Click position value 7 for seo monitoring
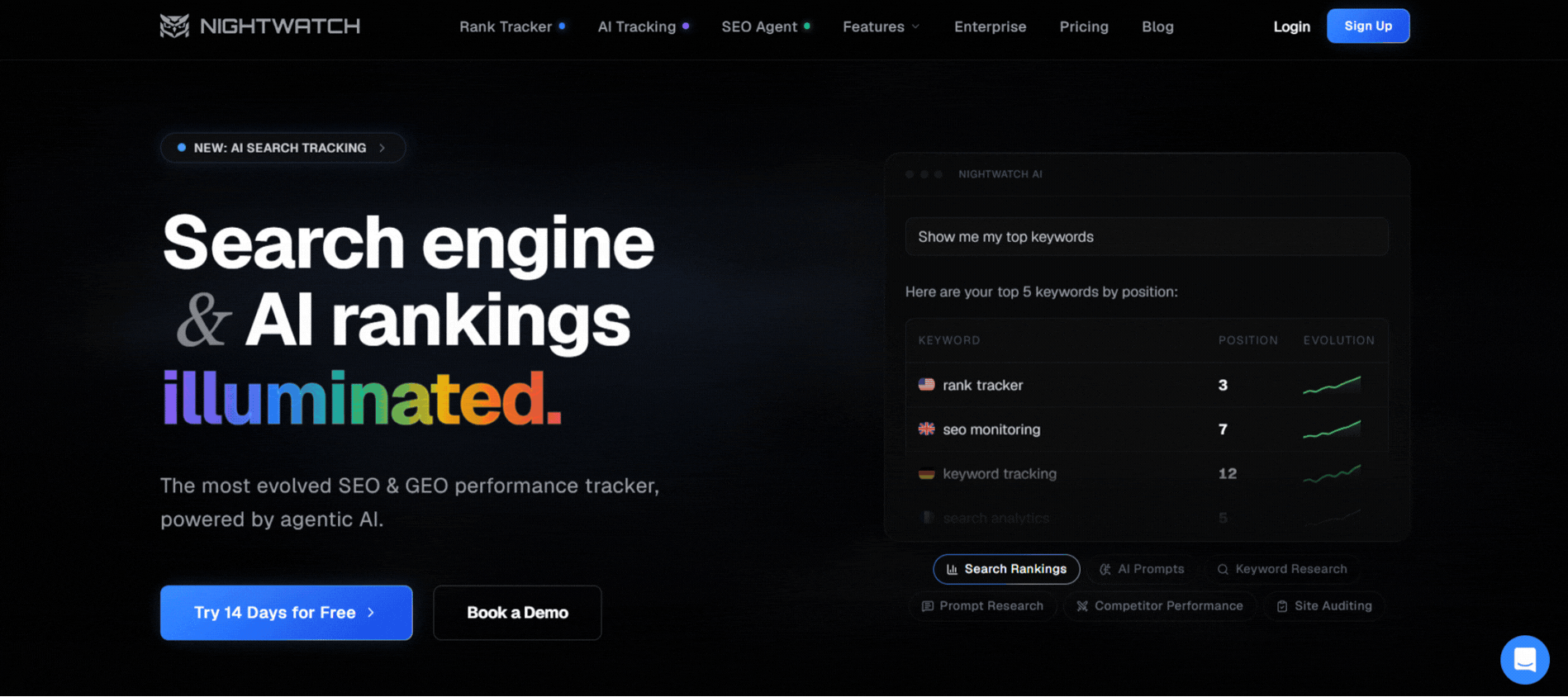 [x=1223, y=429]
